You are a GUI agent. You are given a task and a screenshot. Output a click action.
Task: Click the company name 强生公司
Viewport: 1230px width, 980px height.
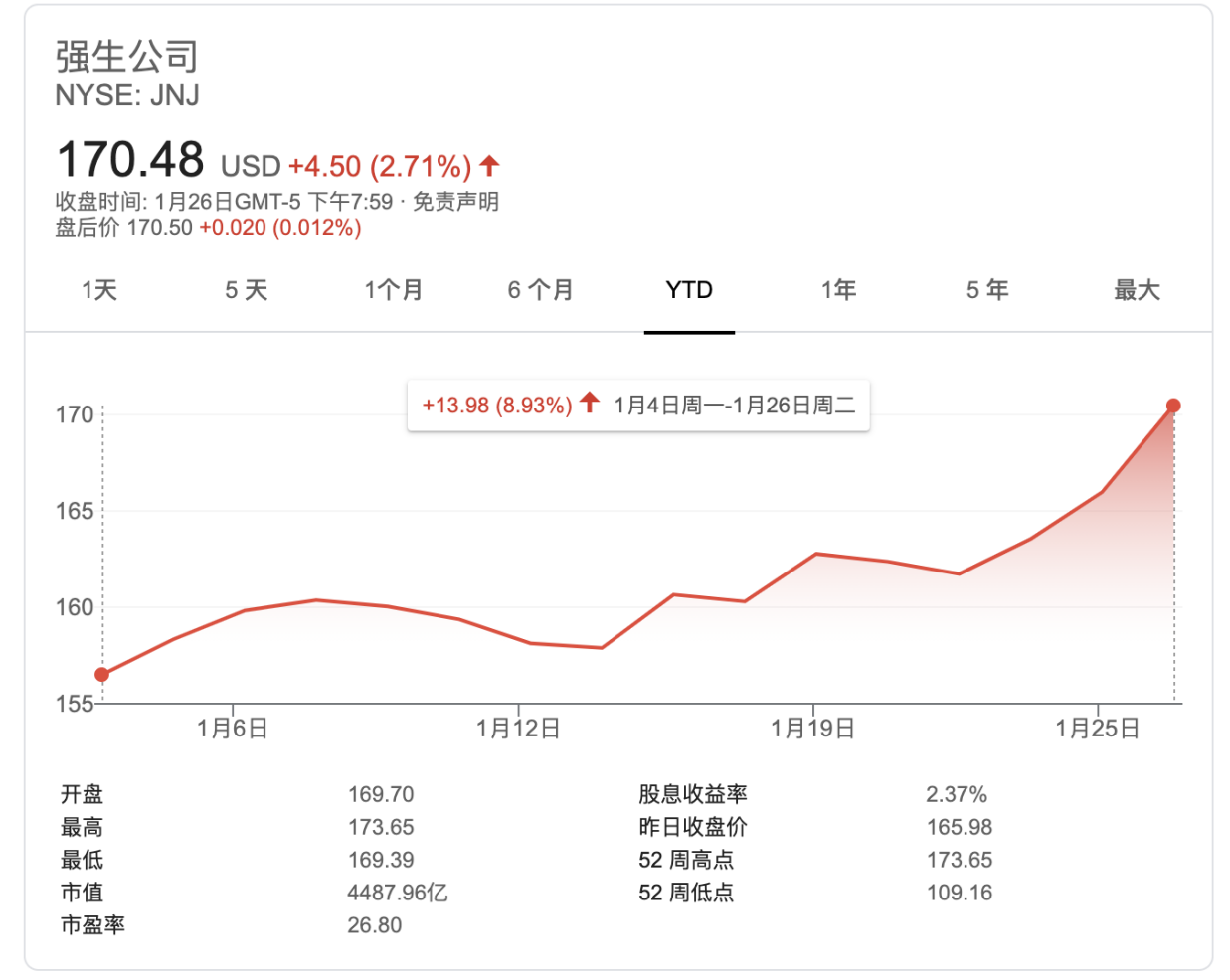(x=127, y=57)
